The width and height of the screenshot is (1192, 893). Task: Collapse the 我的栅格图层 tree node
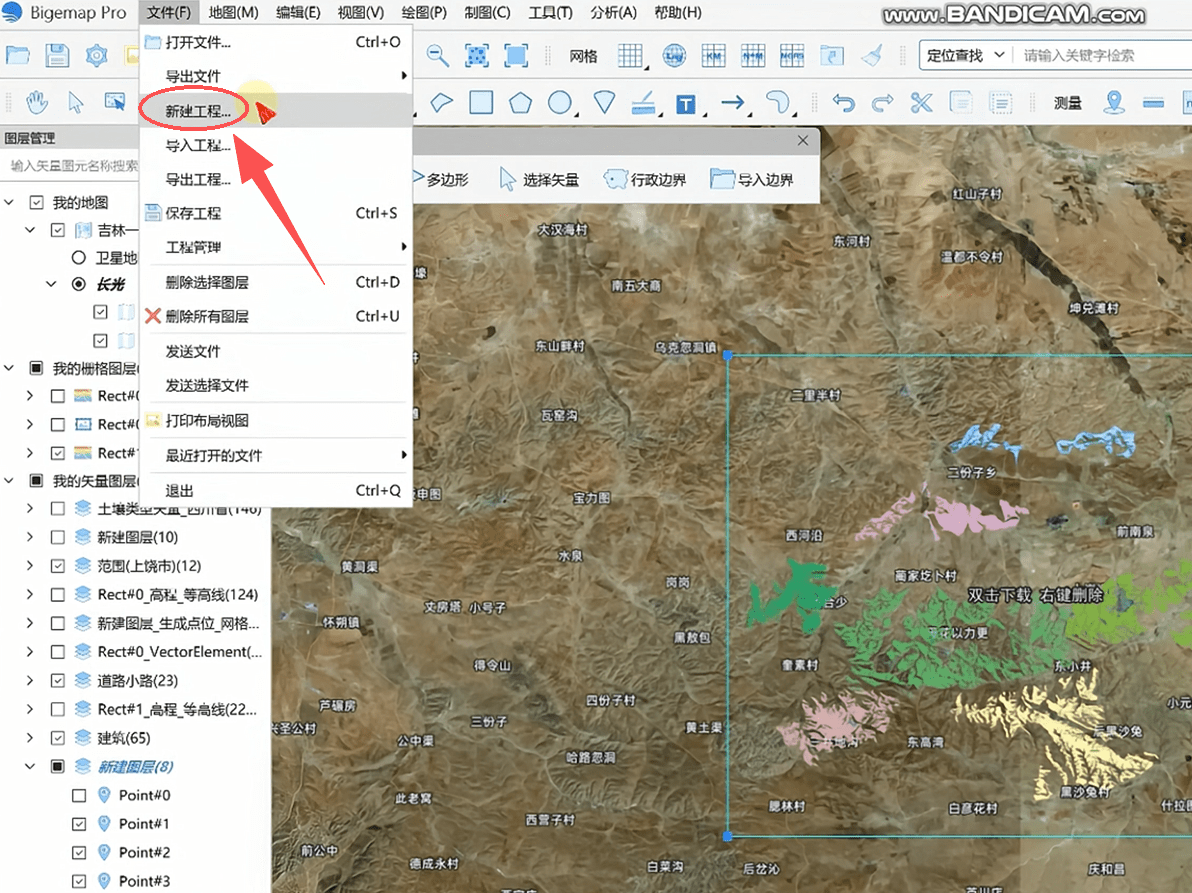pyautogui.click(x=9, y=368)
